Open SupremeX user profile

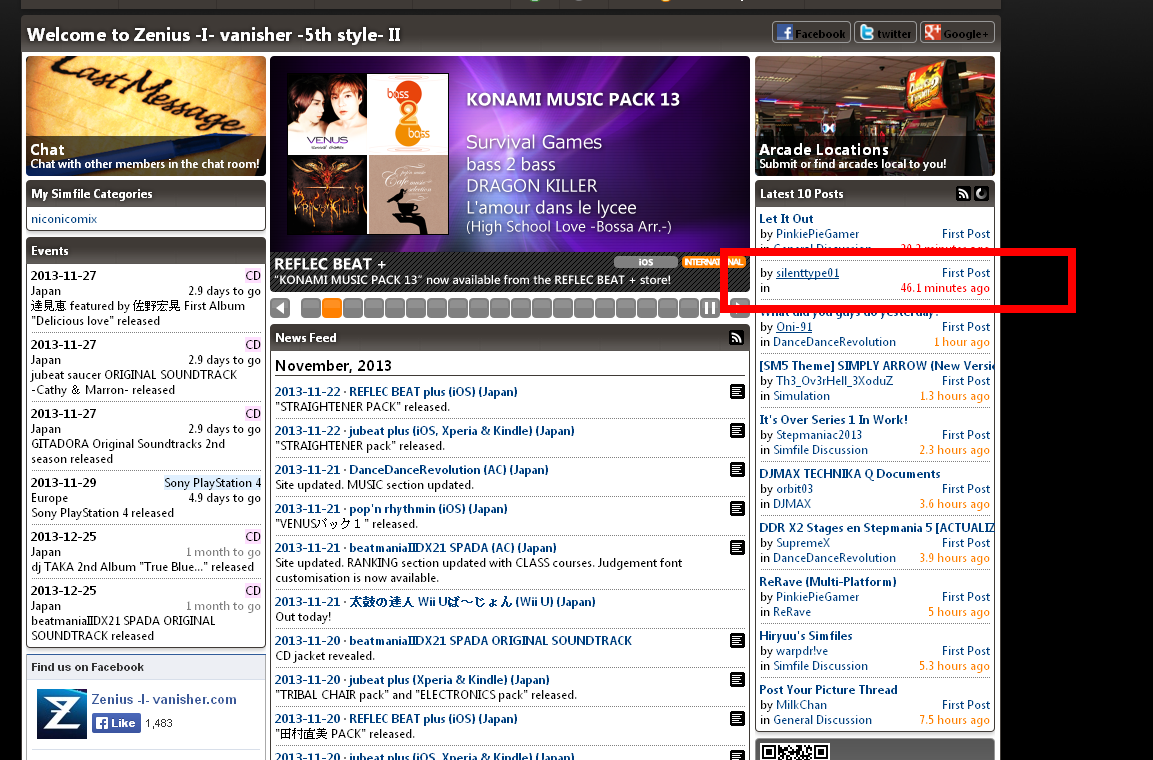[802, 543]
